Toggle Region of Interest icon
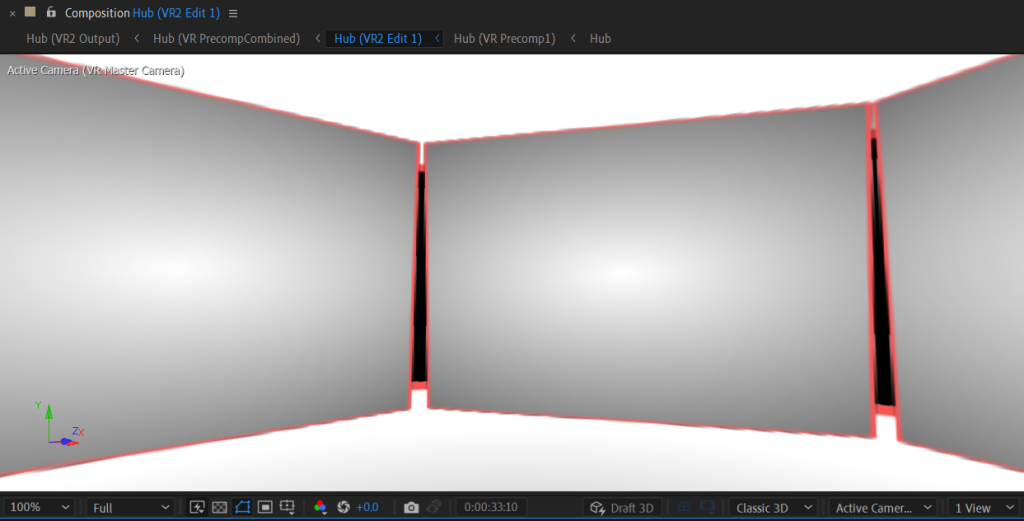 (x=264, y=507)
